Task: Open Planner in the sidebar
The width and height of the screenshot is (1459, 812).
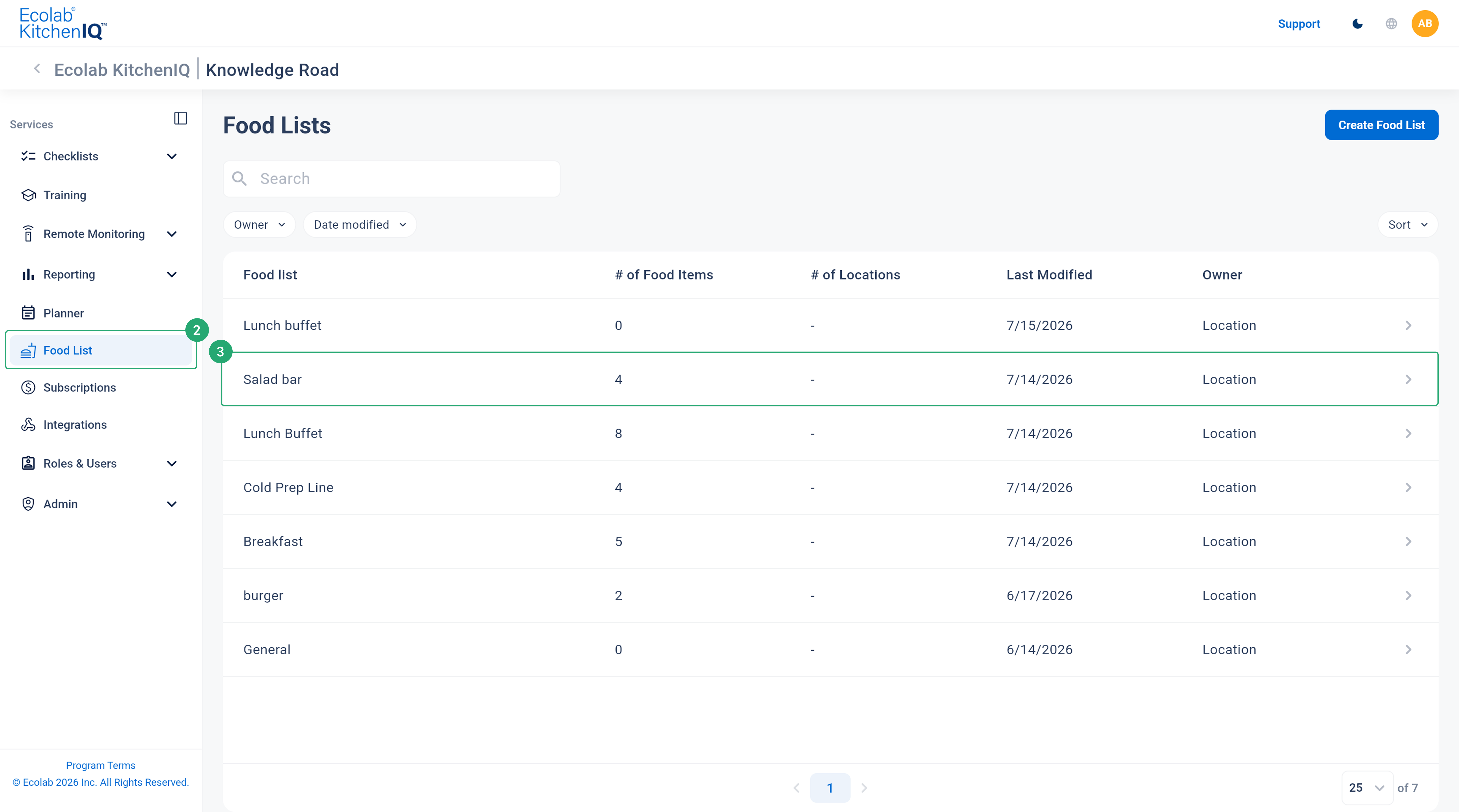Action: (x=101, y=313)
